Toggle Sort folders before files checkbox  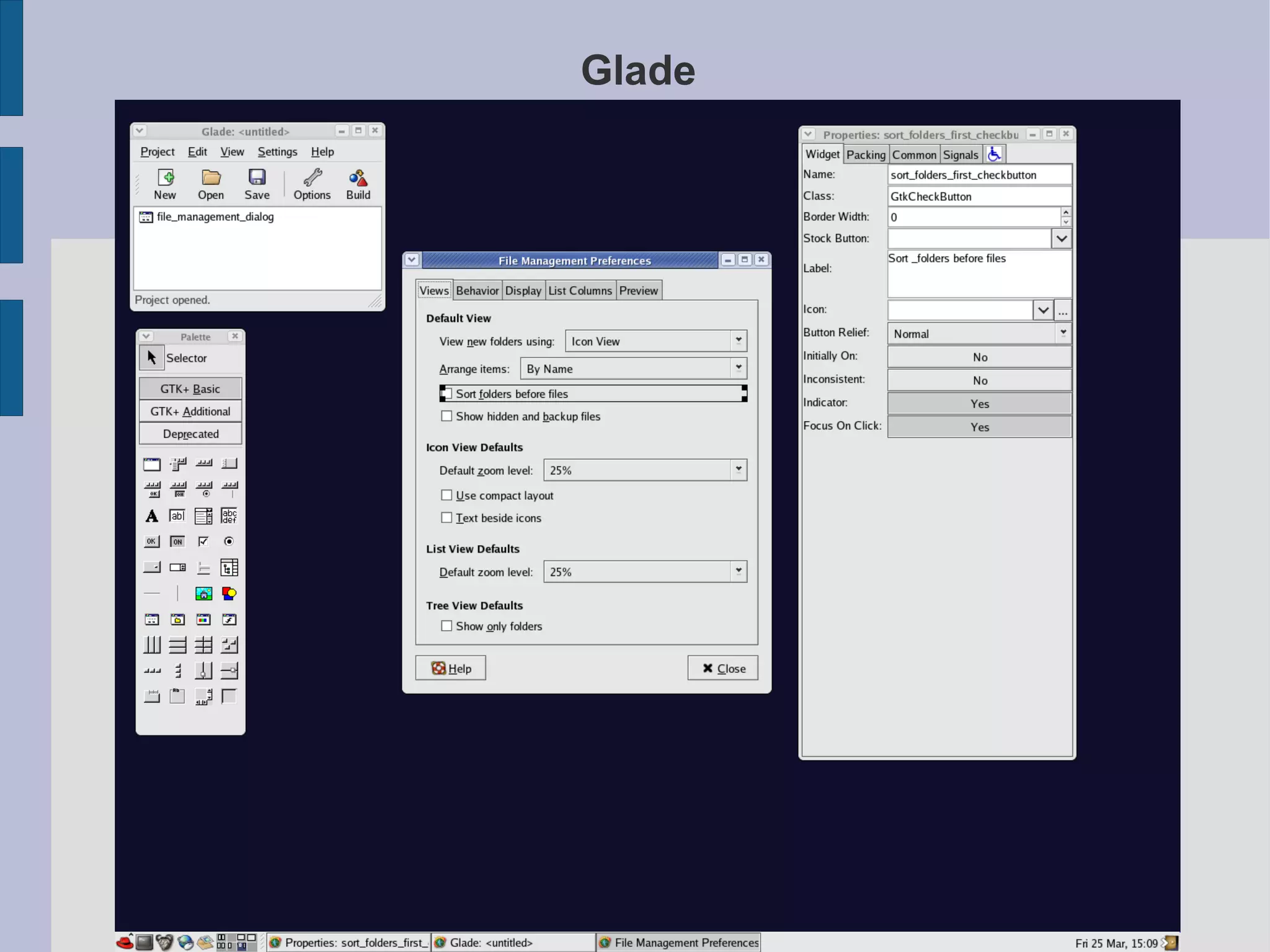(446, 394)
